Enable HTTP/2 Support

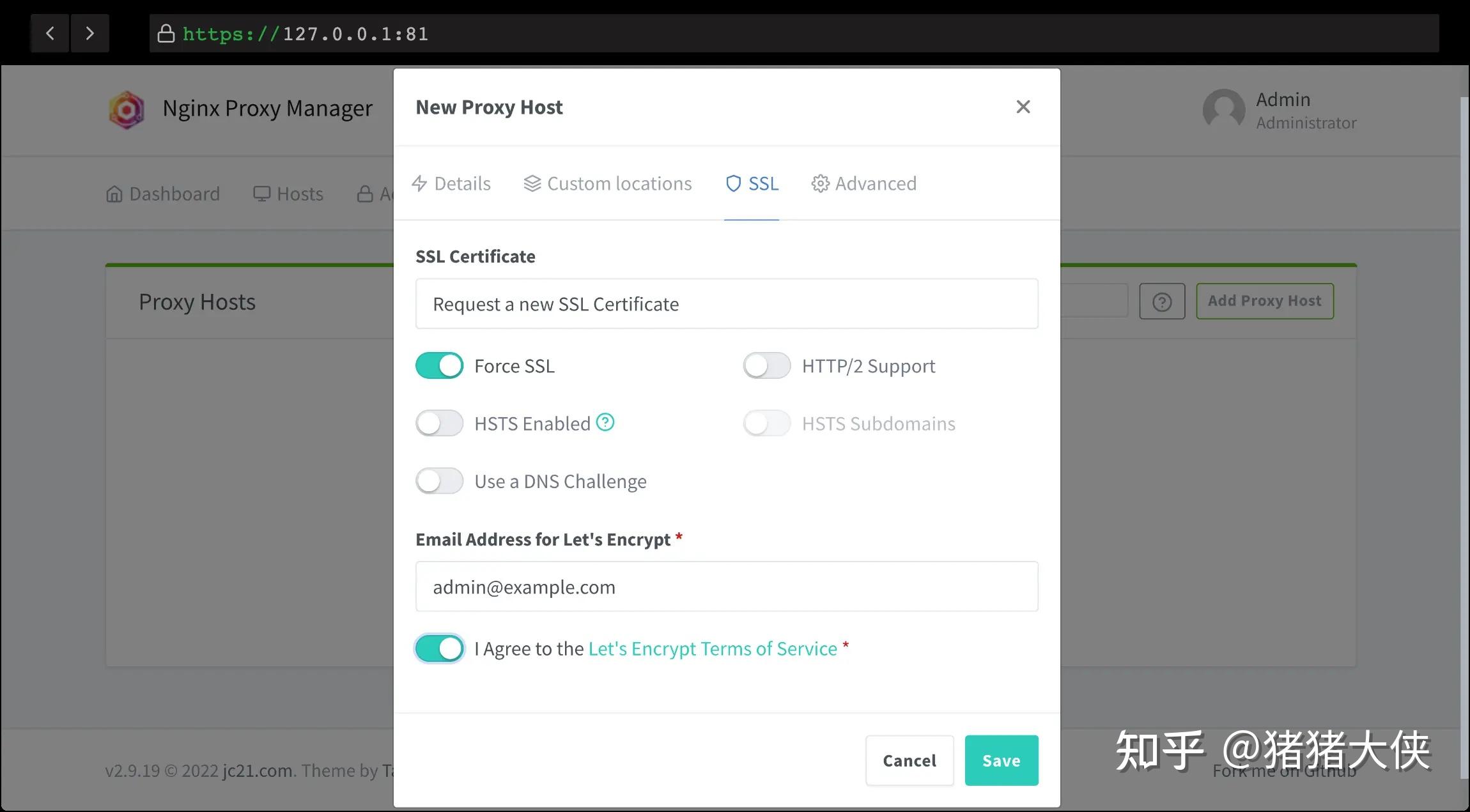[766, 365]
